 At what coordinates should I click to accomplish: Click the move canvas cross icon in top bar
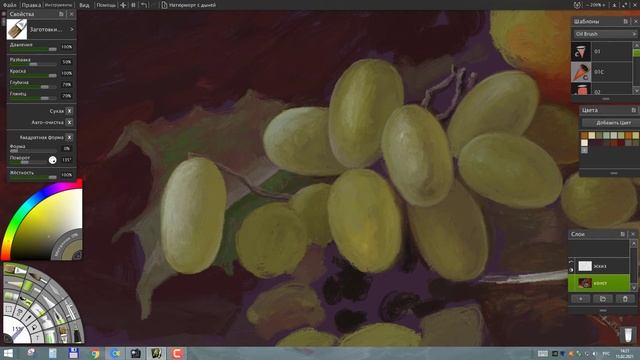123,5
